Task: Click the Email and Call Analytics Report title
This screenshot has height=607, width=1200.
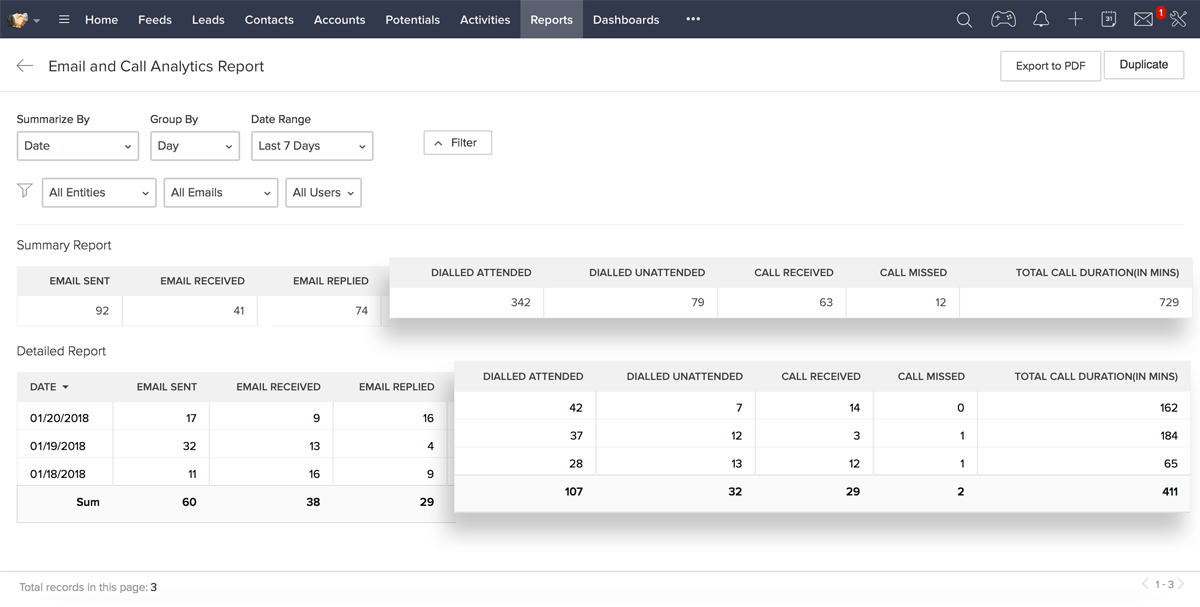Action: pos(156,66)
